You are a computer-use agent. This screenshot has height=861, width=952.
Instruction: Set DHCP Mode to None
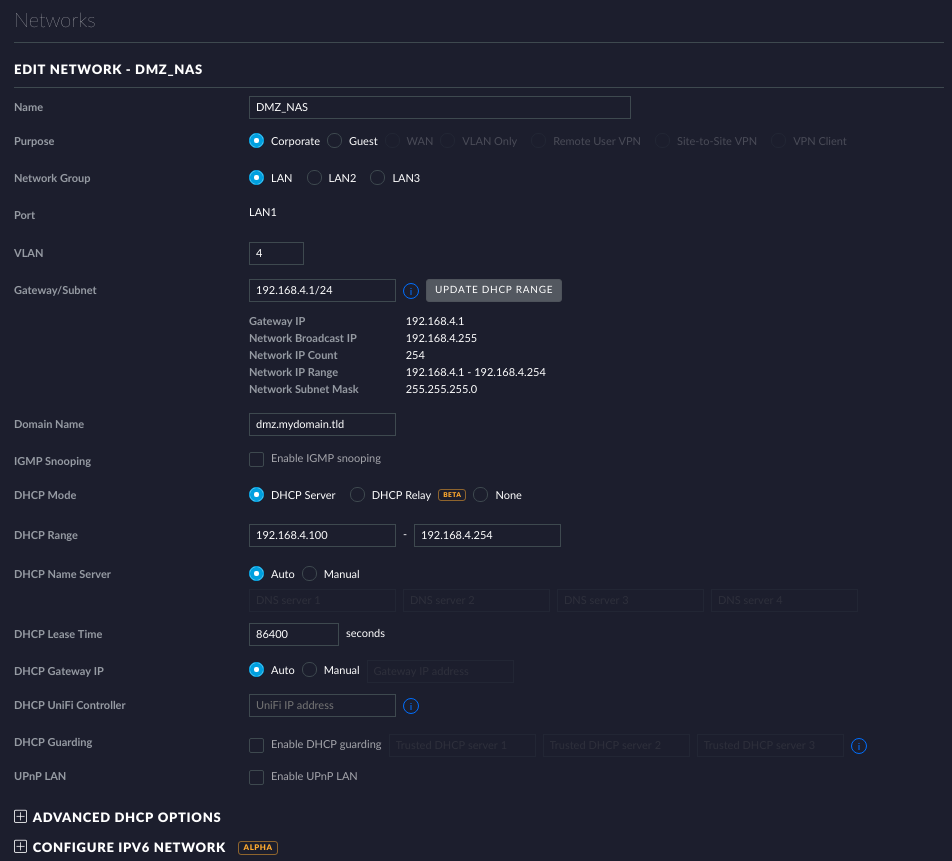(481, 495)
